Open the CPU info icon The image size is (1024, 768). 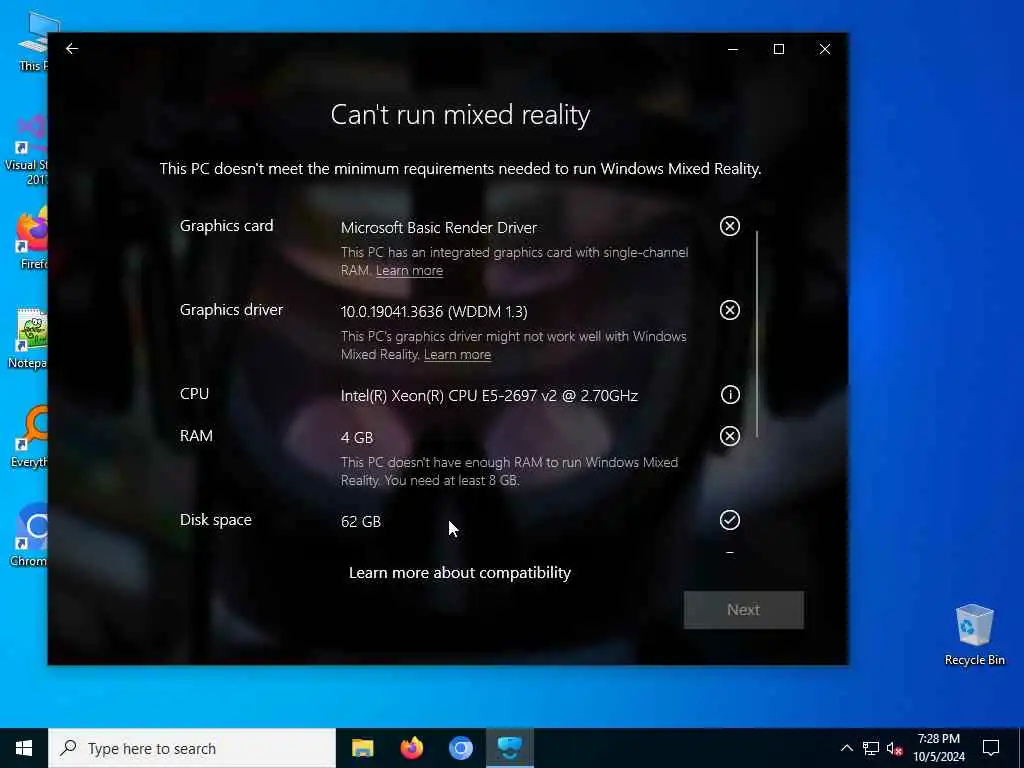(729, 394)
